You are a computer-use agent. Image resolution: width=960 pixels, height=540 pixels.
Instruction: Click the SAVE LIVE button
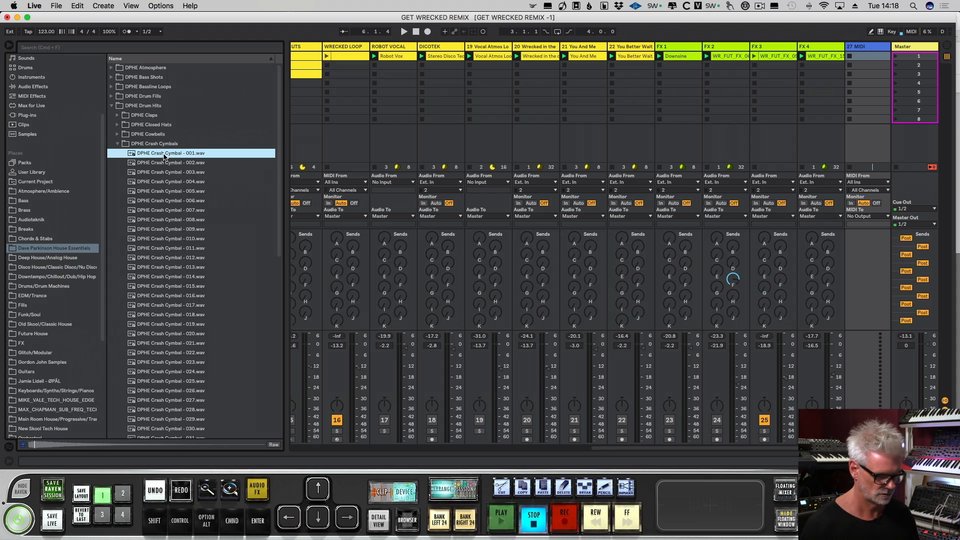tap(52, 519)
